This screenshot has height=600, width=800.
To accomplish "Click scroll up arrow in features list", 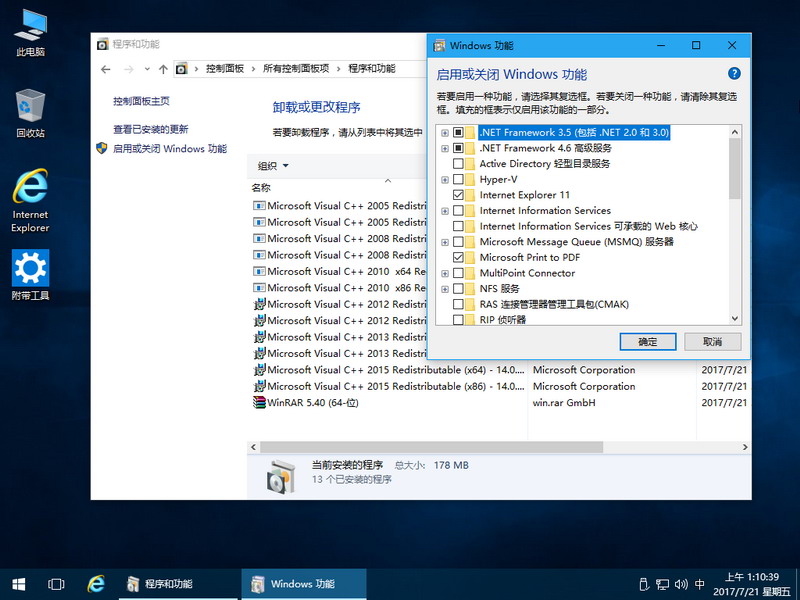I will 735,132.
